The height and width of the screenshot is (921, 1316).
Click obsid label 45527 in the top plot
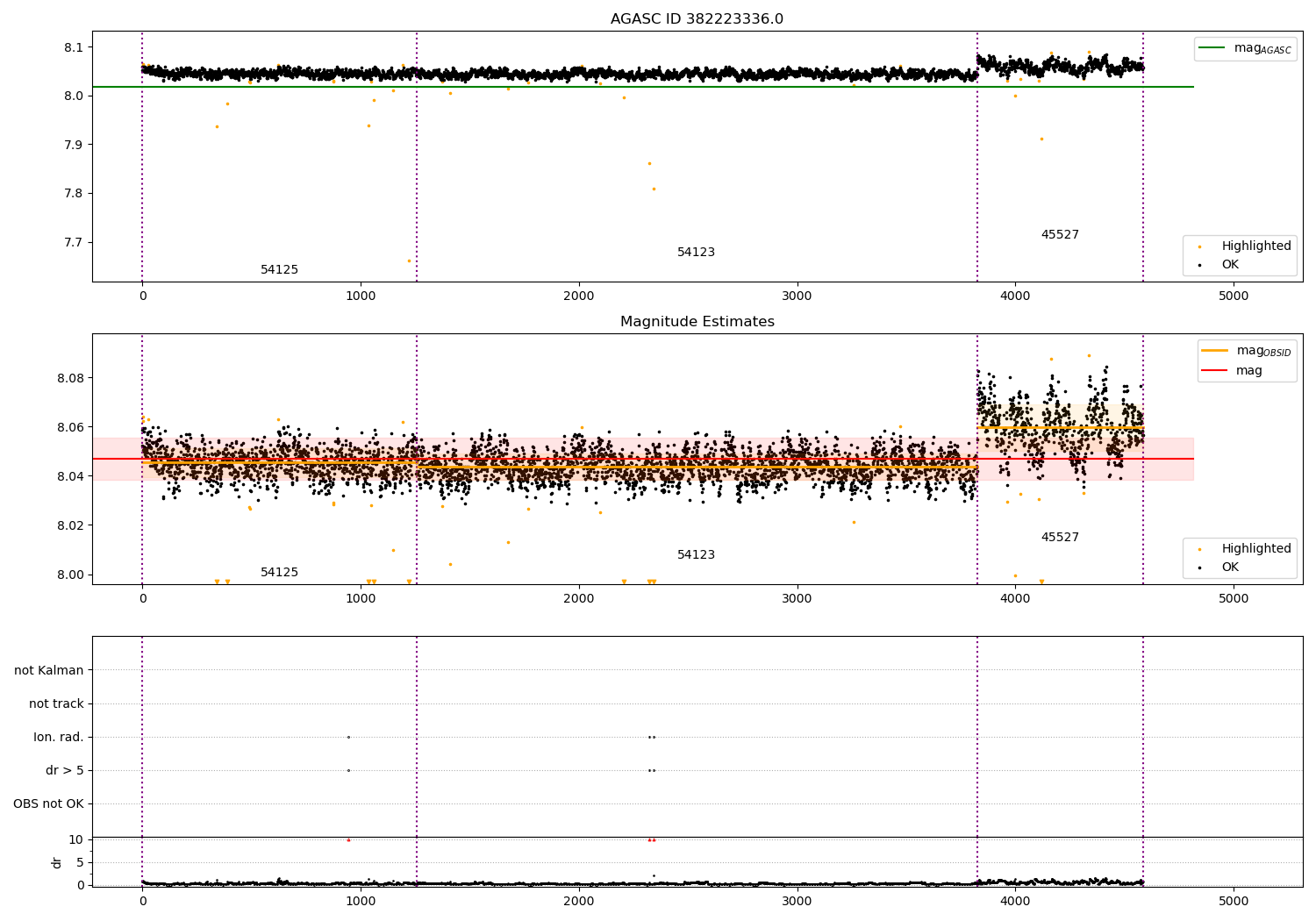(1060, 235)
